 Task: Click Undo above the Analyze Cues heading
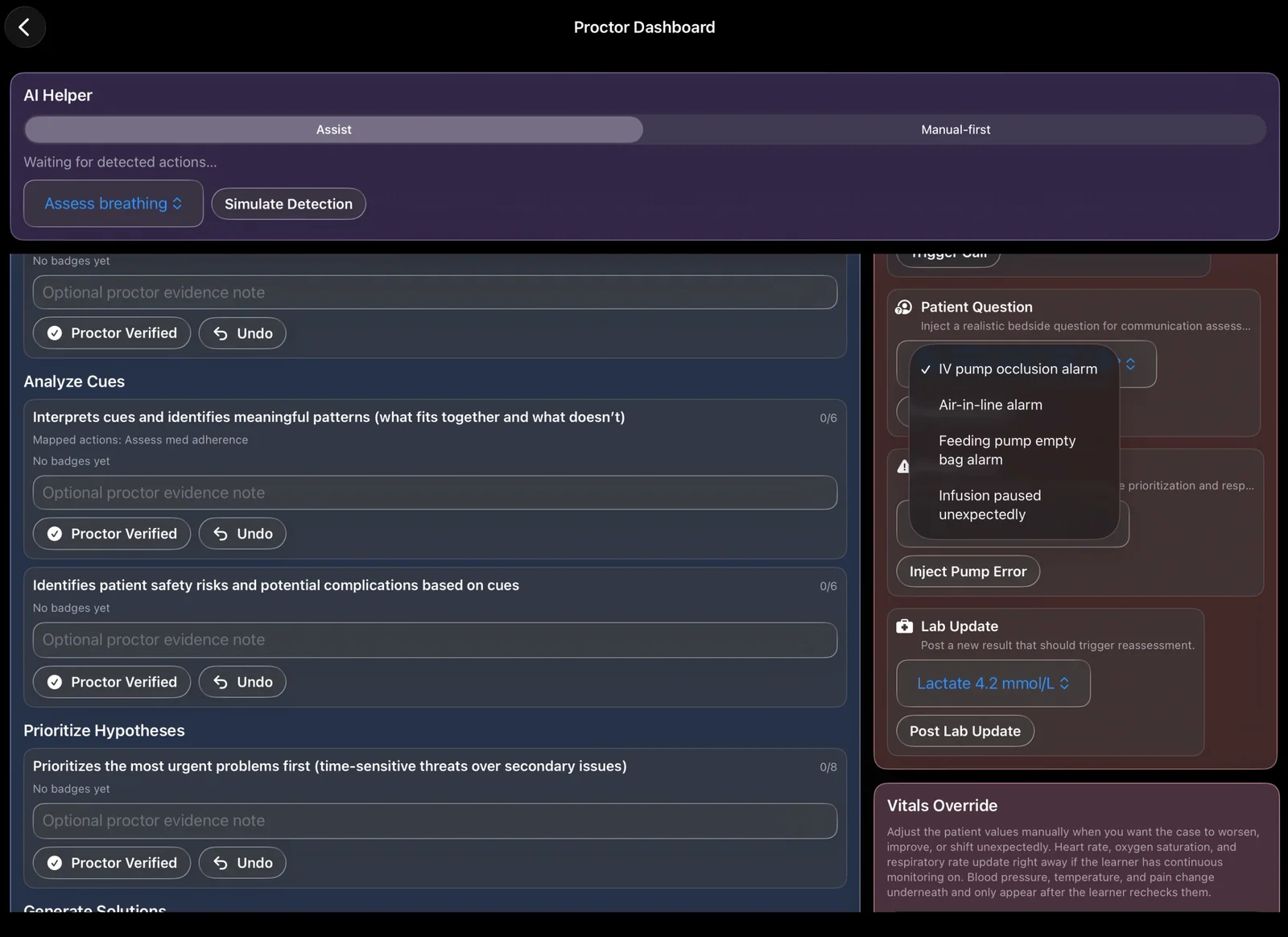(x=242, y=333)
